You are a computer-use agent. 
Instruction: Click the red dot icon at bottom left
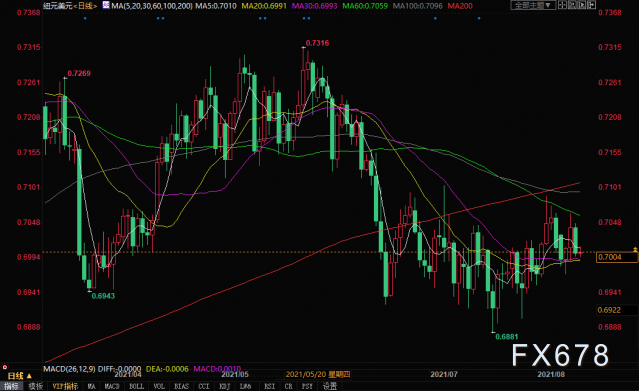[x=4, y=367]
